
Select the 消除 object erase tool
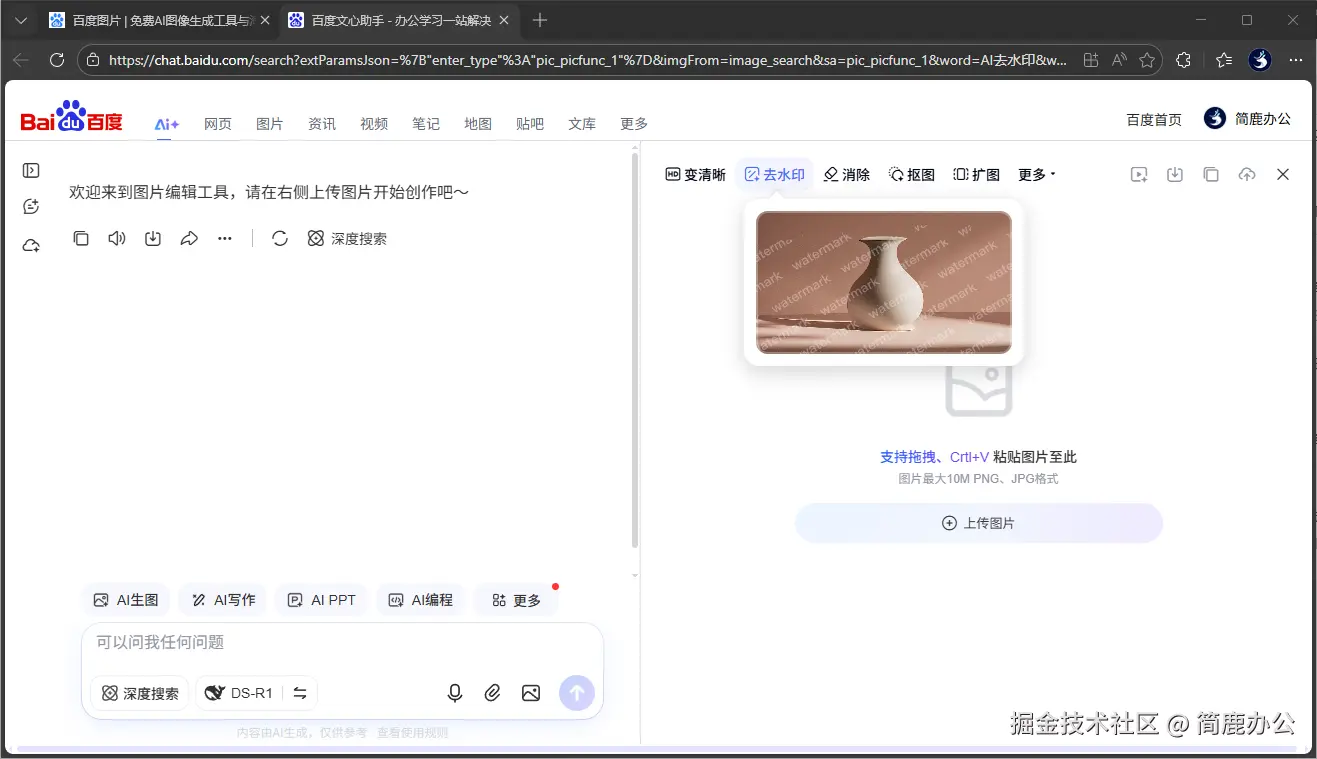[x=846, y=174]
